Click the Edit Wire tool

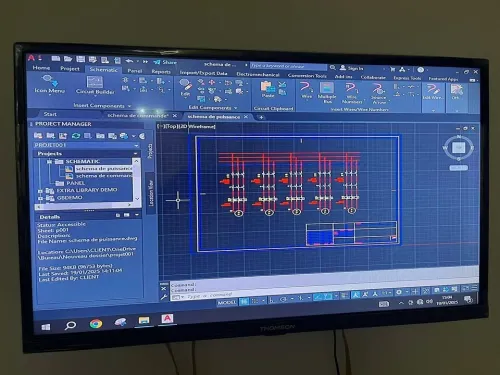[433, 92]
